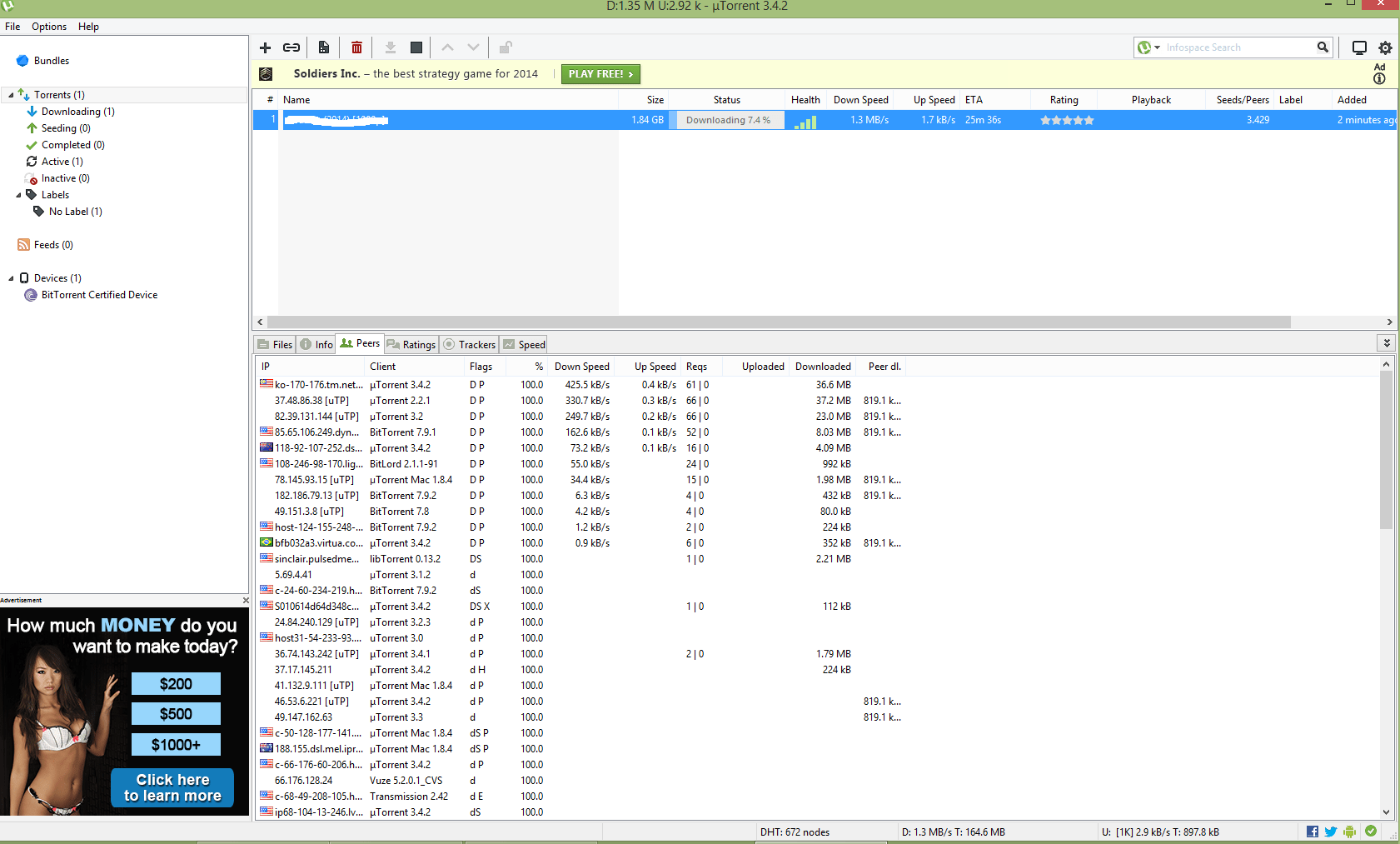Click the Create New Torrent file icon

[x=324, y=47]
